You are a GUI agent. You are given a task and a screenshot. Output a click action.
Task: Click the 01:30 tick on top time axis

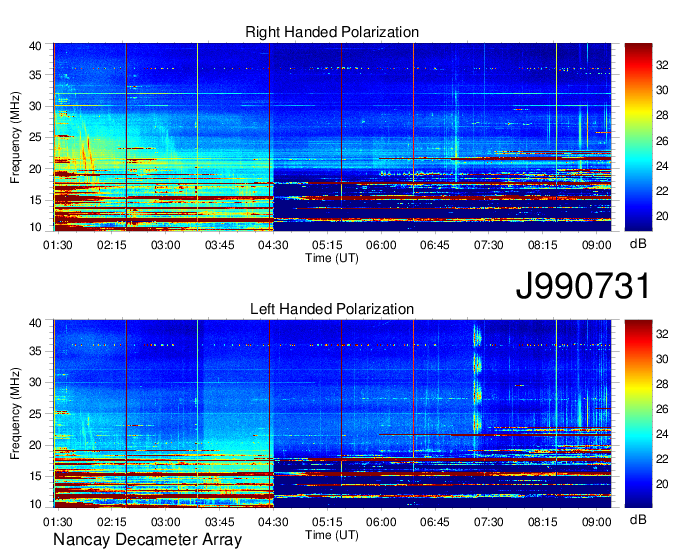click(58, 245)
